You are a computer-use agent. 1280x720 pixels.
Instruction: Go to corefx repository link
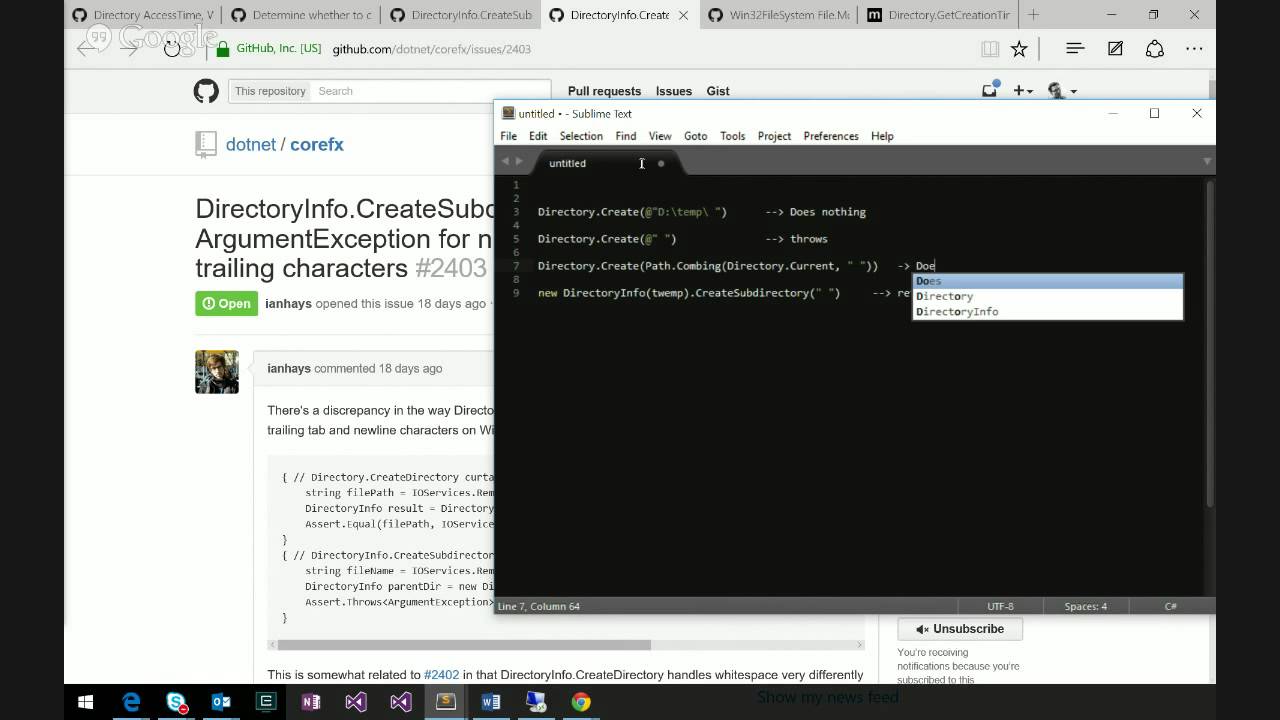coord(317,144)
